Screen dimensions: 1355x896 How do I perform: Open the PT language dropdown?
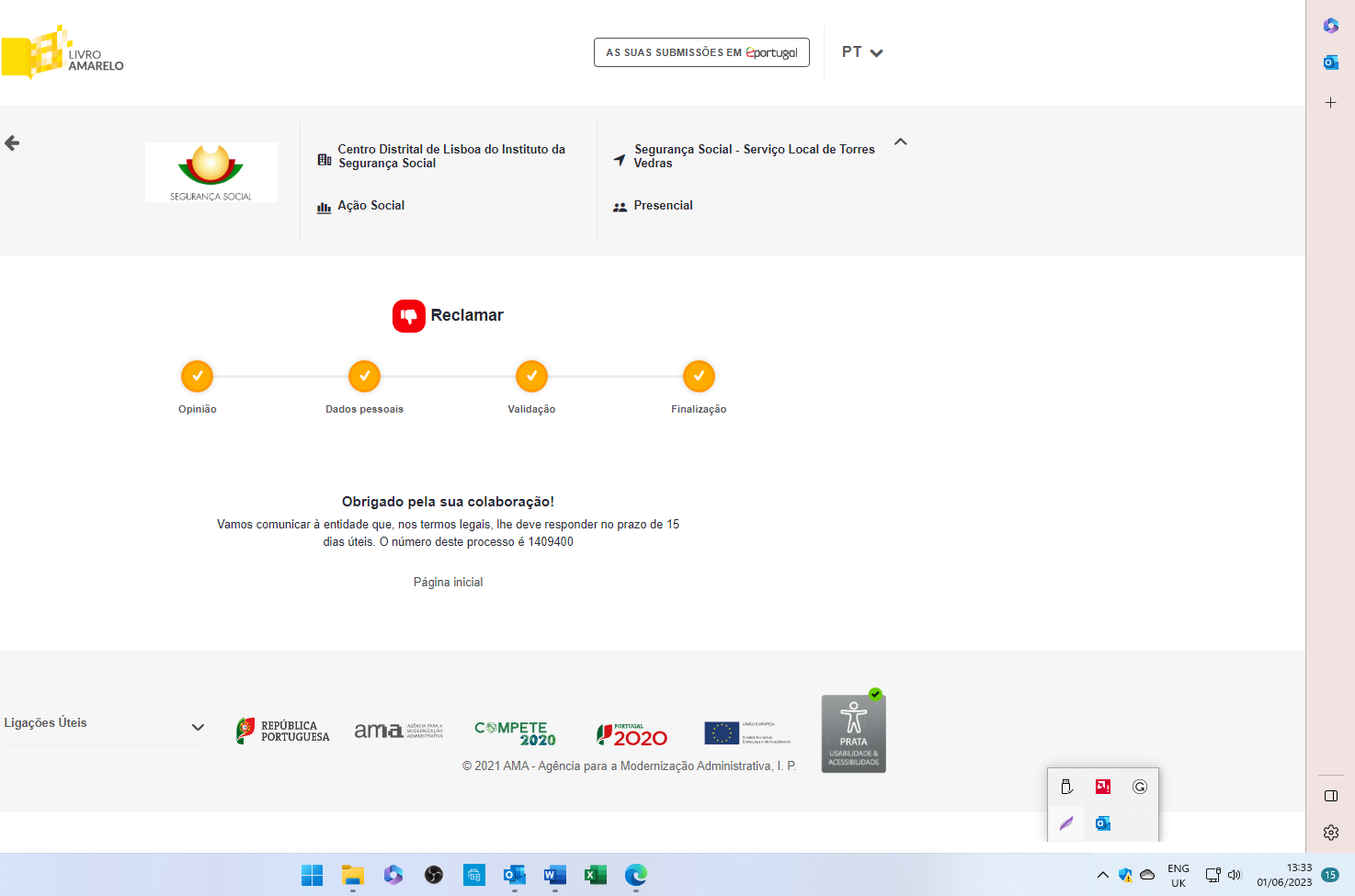pos(862,52)
